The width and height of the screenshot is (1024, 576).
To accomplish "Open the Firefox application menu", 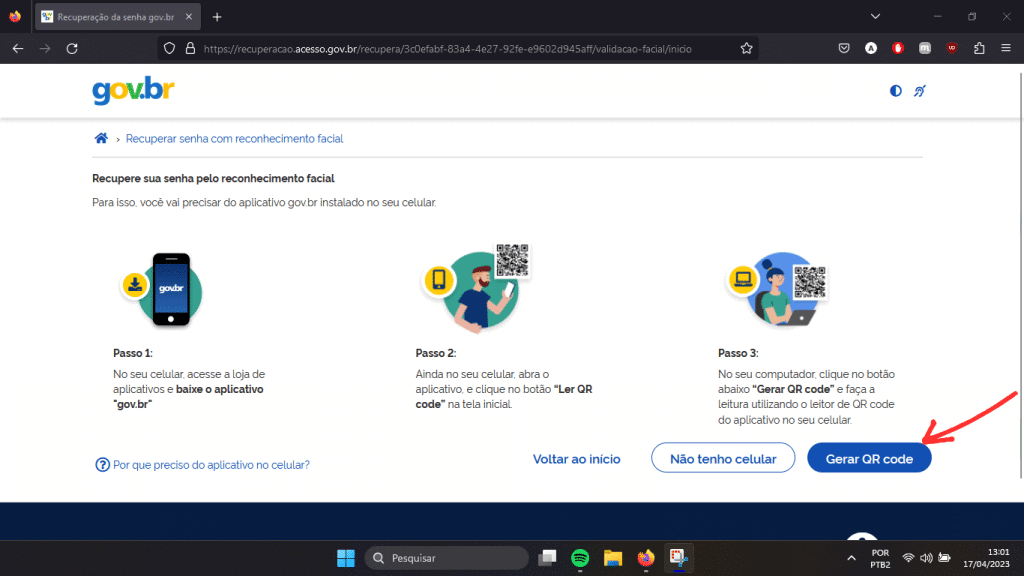I will [1006, 47].
